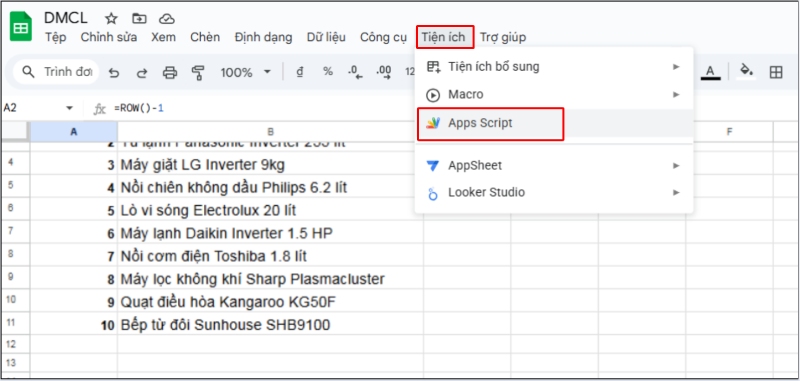Click the Apps Script colorful icon
Screen dimensions: 800x381
[433, 123]
